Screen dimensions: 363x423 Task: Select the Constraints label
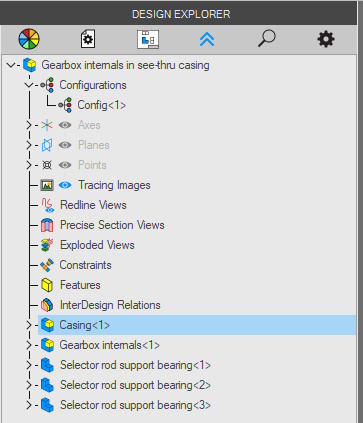(86, 265)
